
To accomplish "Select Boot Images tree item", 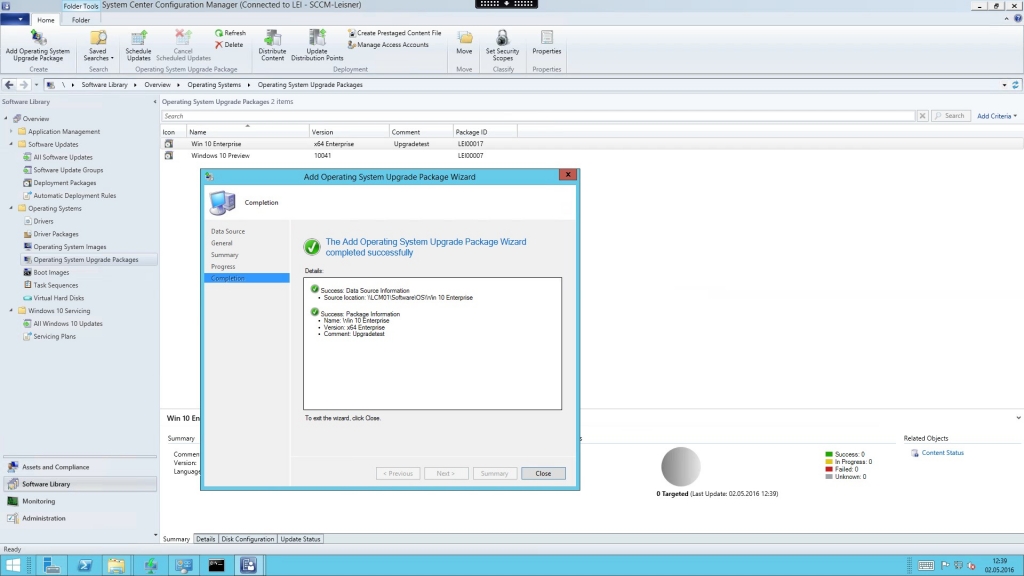I will (51, 272).
